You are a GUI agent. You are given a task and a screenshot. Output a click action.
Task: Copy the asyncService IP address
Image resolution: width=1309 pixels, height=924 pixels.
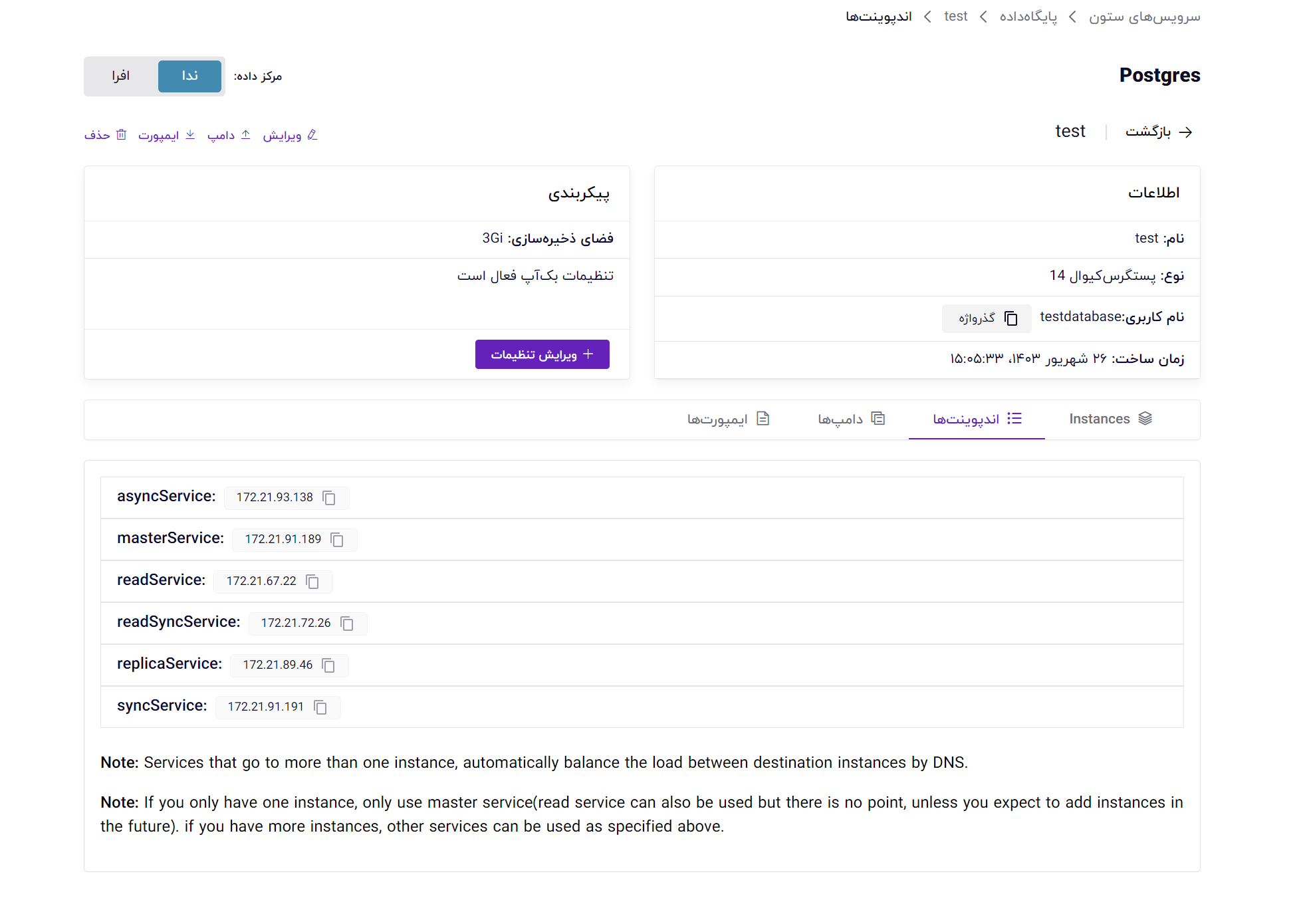click(x=329, y=497)
